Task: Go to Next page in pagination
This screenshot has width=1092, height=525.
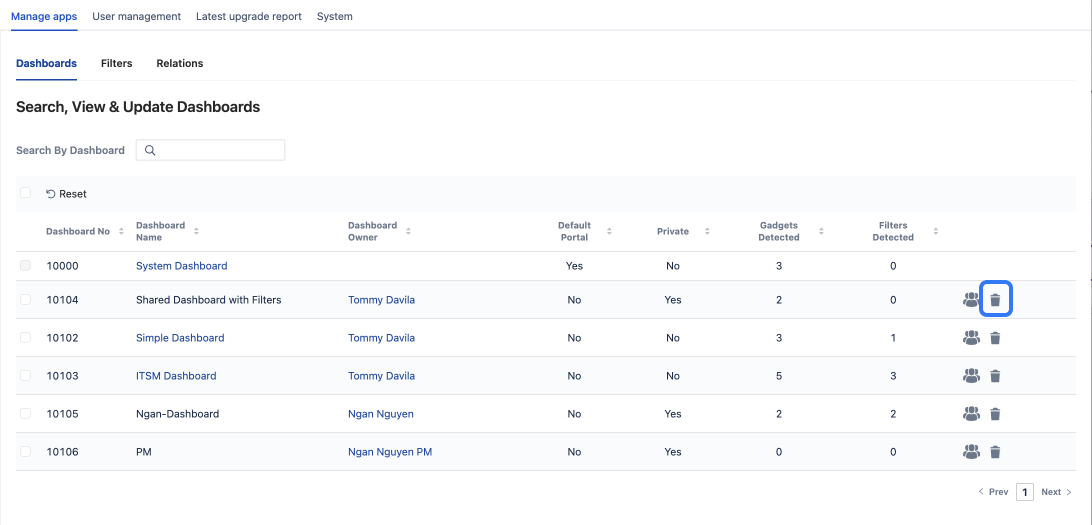Action: point(1056,492)
